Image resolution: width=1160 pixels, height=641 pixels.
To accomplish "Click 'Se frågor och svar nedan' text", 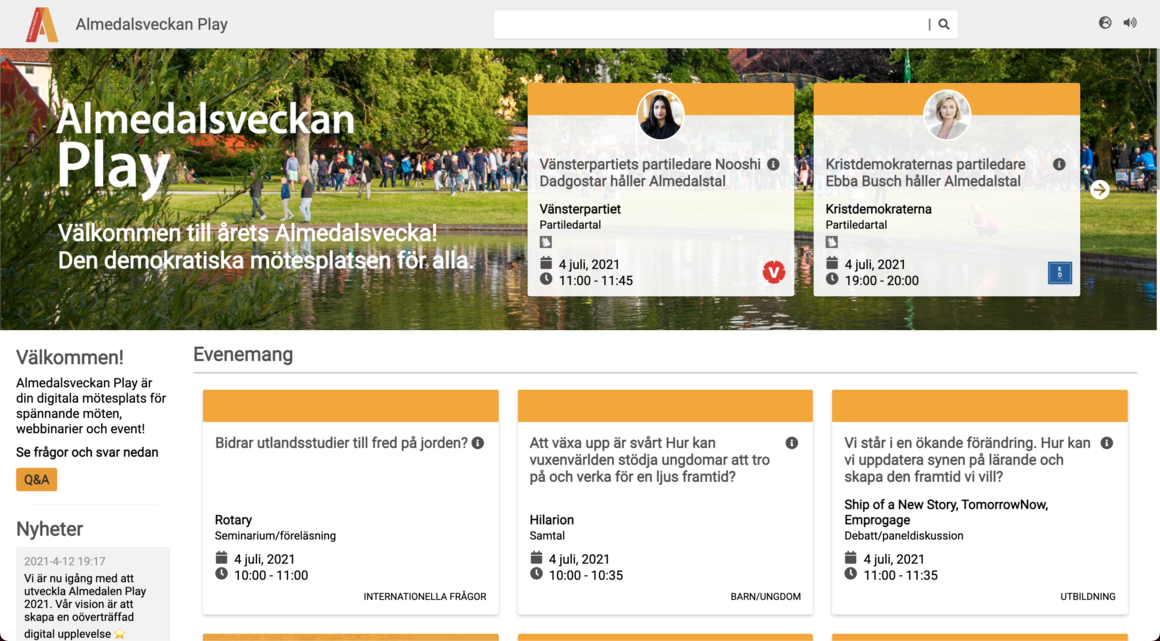I will tap(87, 452).
